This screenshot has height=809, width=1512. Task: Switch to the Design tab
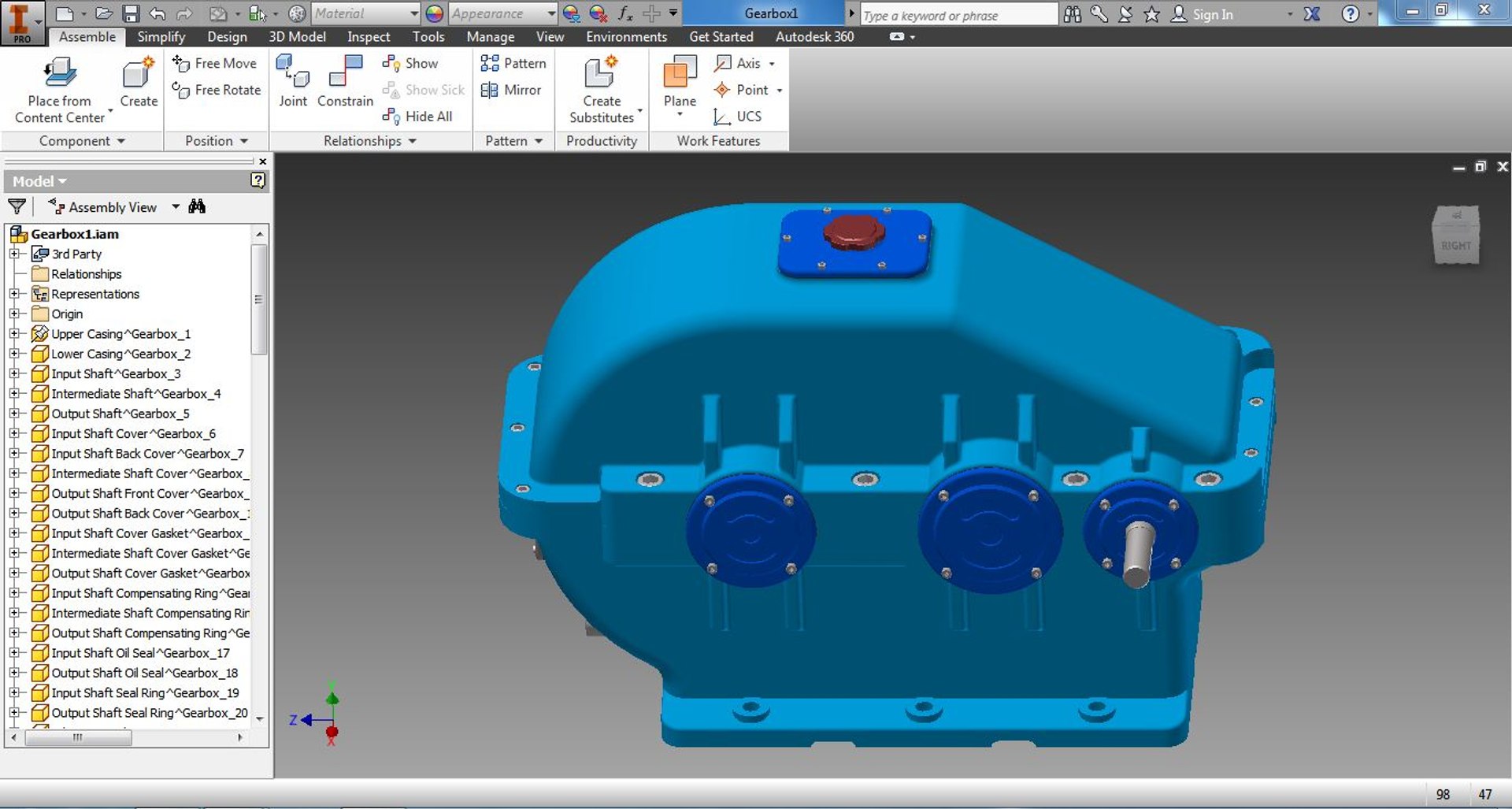[x=227, y=37]
